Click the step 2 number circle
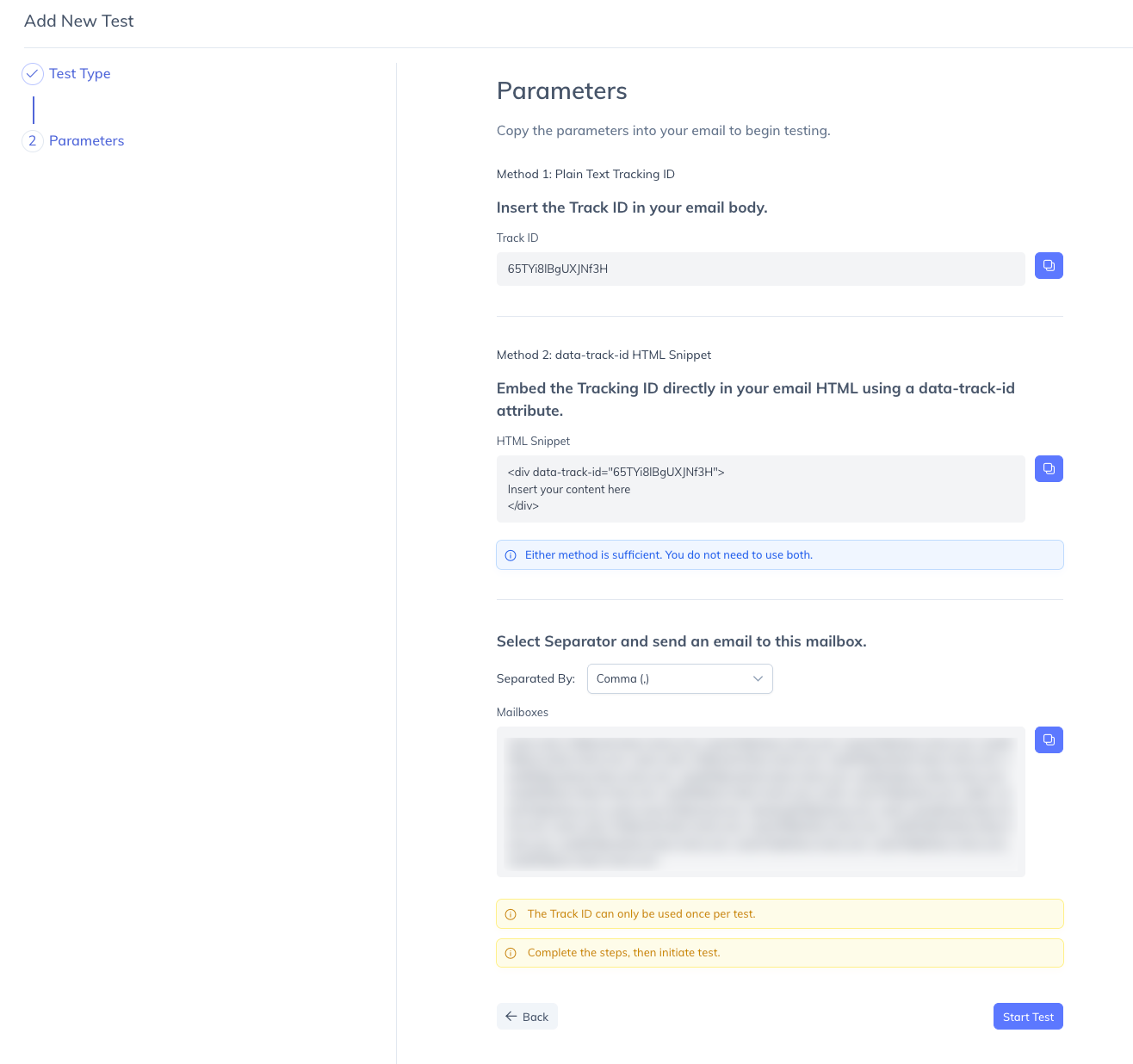The height and width of the screenshot is (1064, 1133). pos(33,141)
